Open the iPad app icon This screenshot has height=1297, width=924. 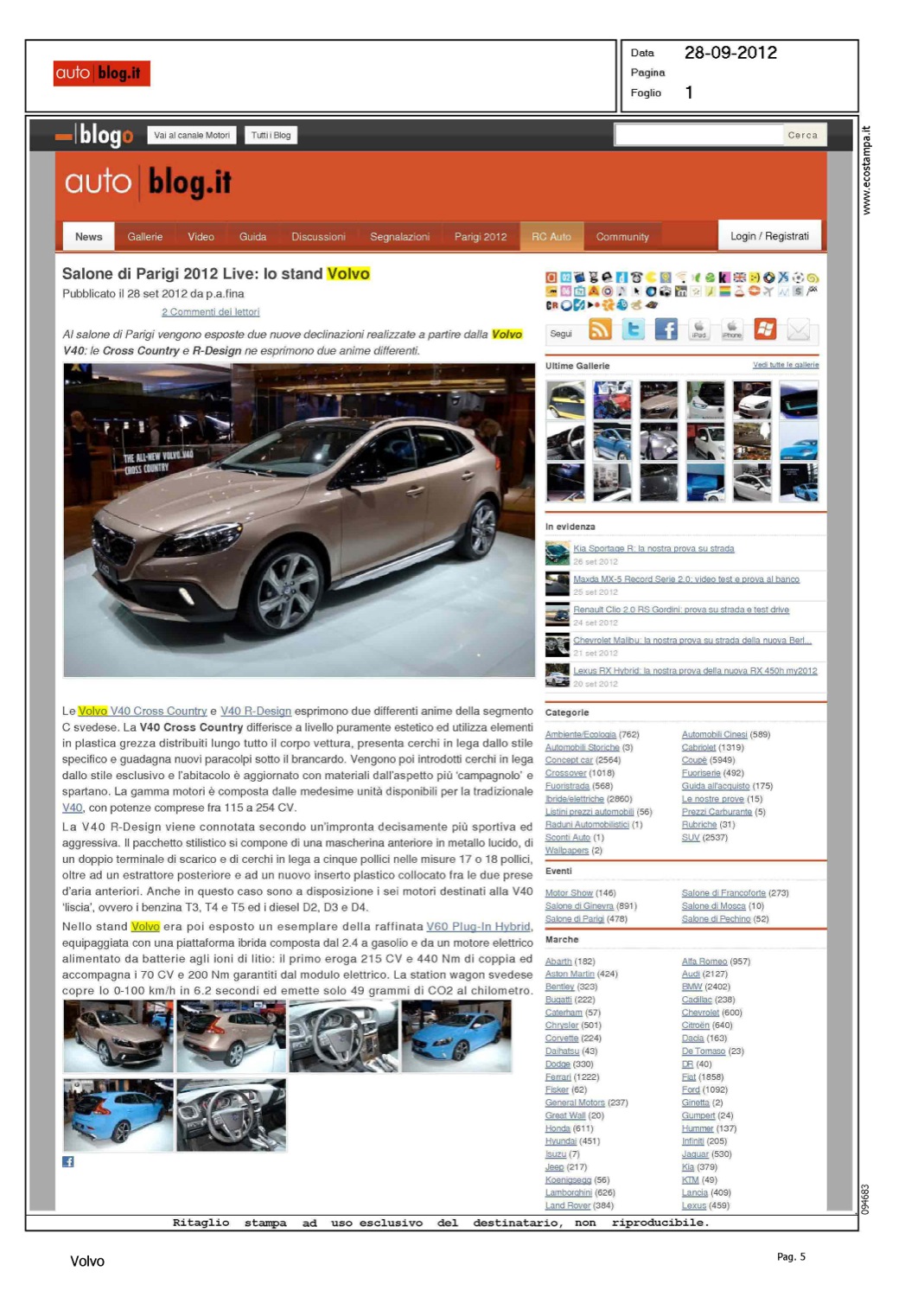tap(698, 329)
